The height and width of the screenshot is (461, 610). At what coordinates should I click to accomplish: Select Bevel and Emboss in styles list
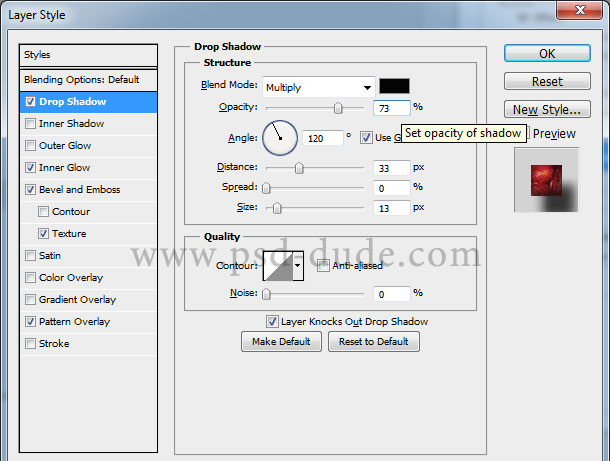click(x=79, y=190)
